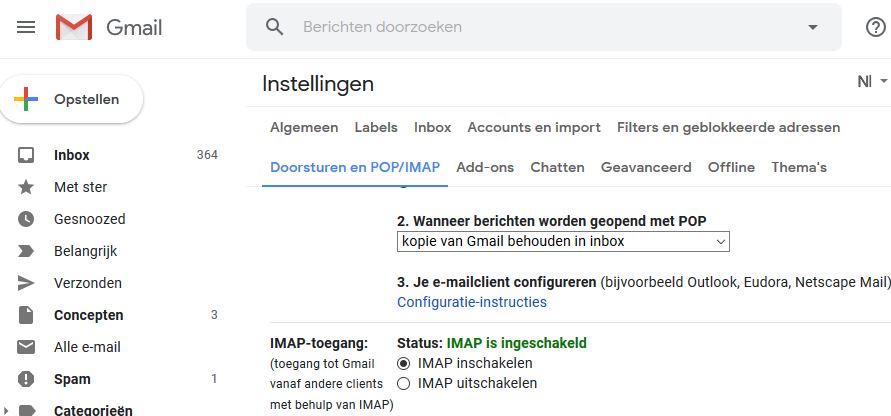The height and width of the screenshot is (416, 891).
Task: Switch to the Algemeen settings tab
Action: (304, 128)
